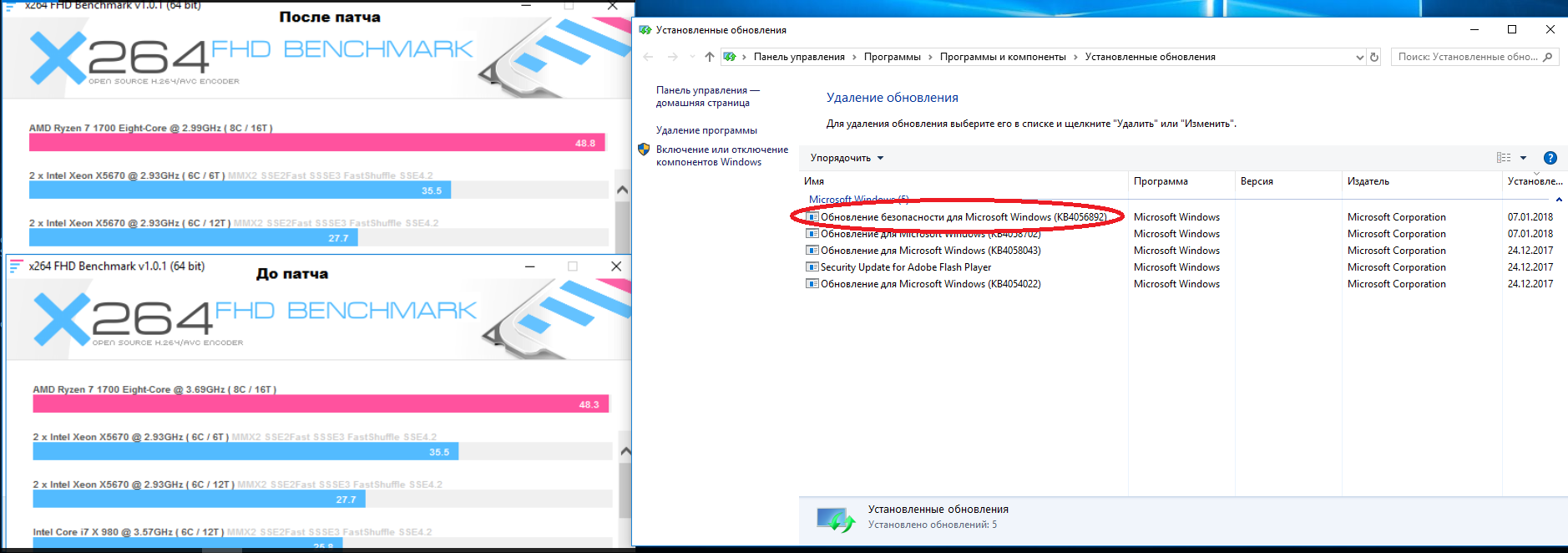Open 'Программы' breadcrumb
Image resolution: width=1568 pixels, height=553 pixels.
click(892, 57)
